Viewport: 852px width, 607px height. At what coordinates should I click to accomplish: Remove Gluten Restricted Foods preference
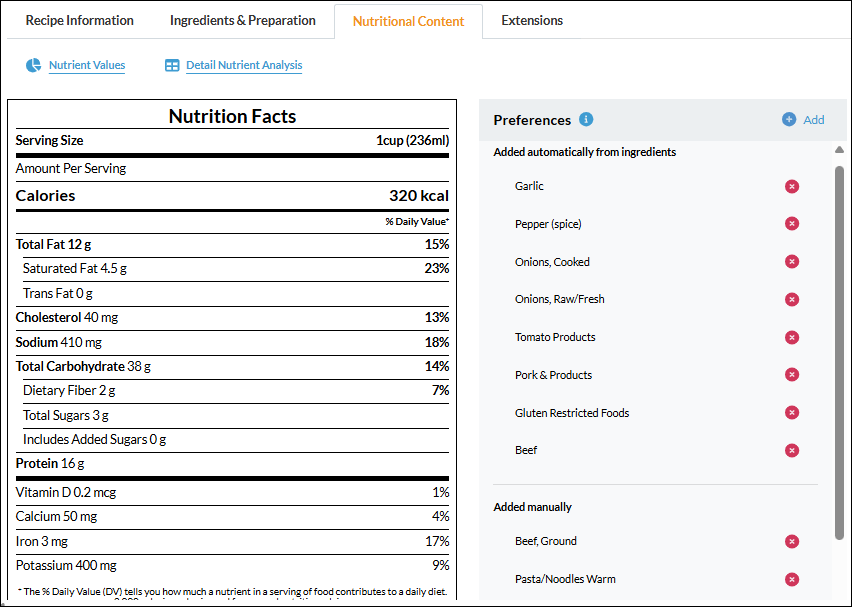click(792, 412)
